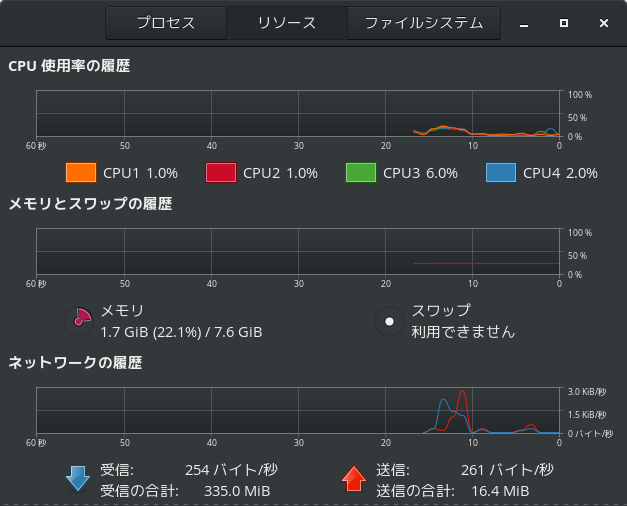
Task: Click the ネットワークの履歴 heading
Action: 75,363
